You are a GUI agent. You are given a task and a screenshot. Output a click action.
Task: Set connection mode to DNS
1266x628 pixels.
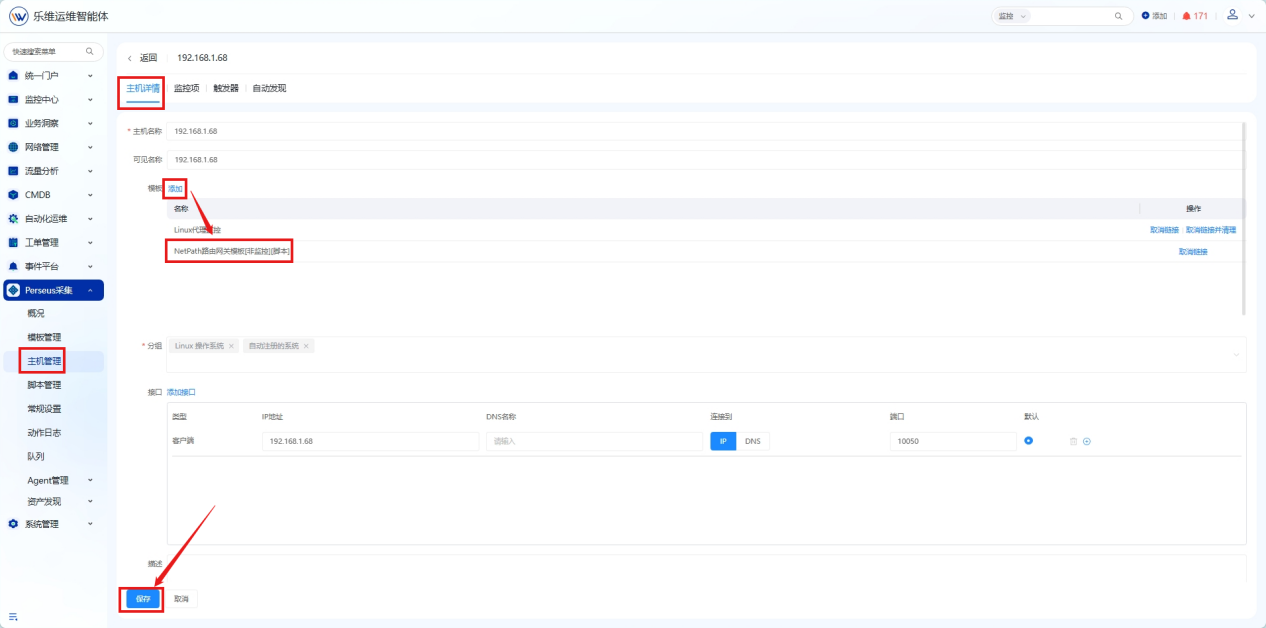(753, 441)
